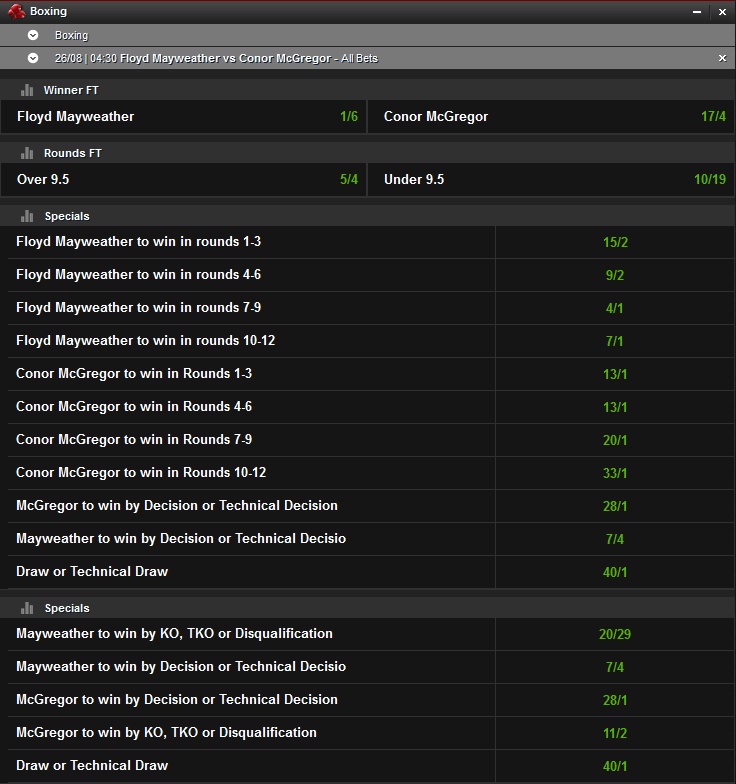This screenshot has height=784, width=736.
Task: Pick 7/4 Mayweather Decision in first Specials
Action: [x=615, y=539]
